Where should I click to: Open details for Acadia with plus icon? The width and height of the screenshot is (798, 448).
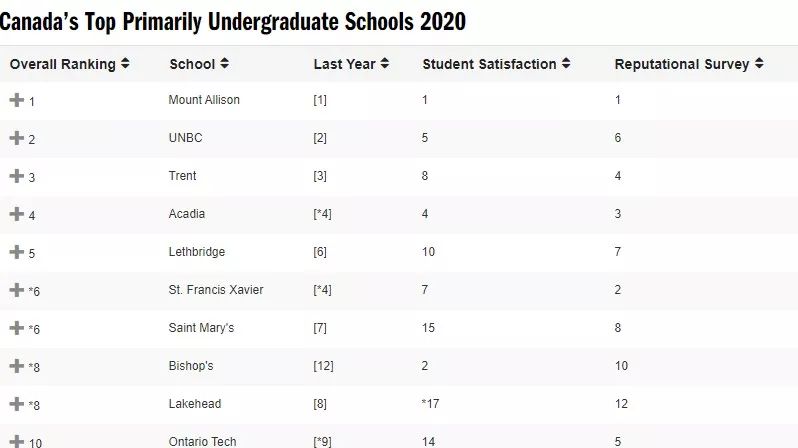click(17, 214)
